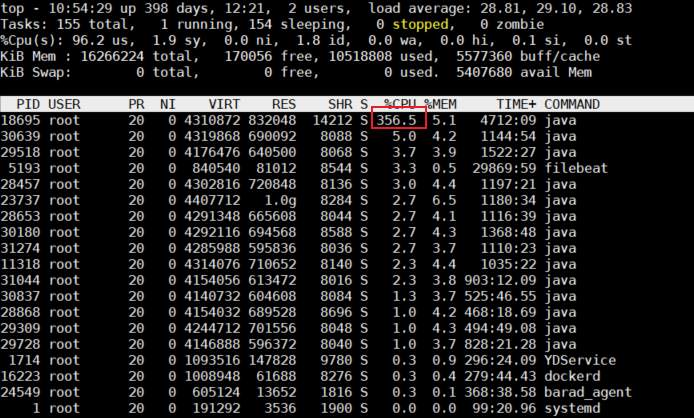Screen dimensions: 694x418
Task: Click the 356.5 CPU value
Action: coord(397,120)
